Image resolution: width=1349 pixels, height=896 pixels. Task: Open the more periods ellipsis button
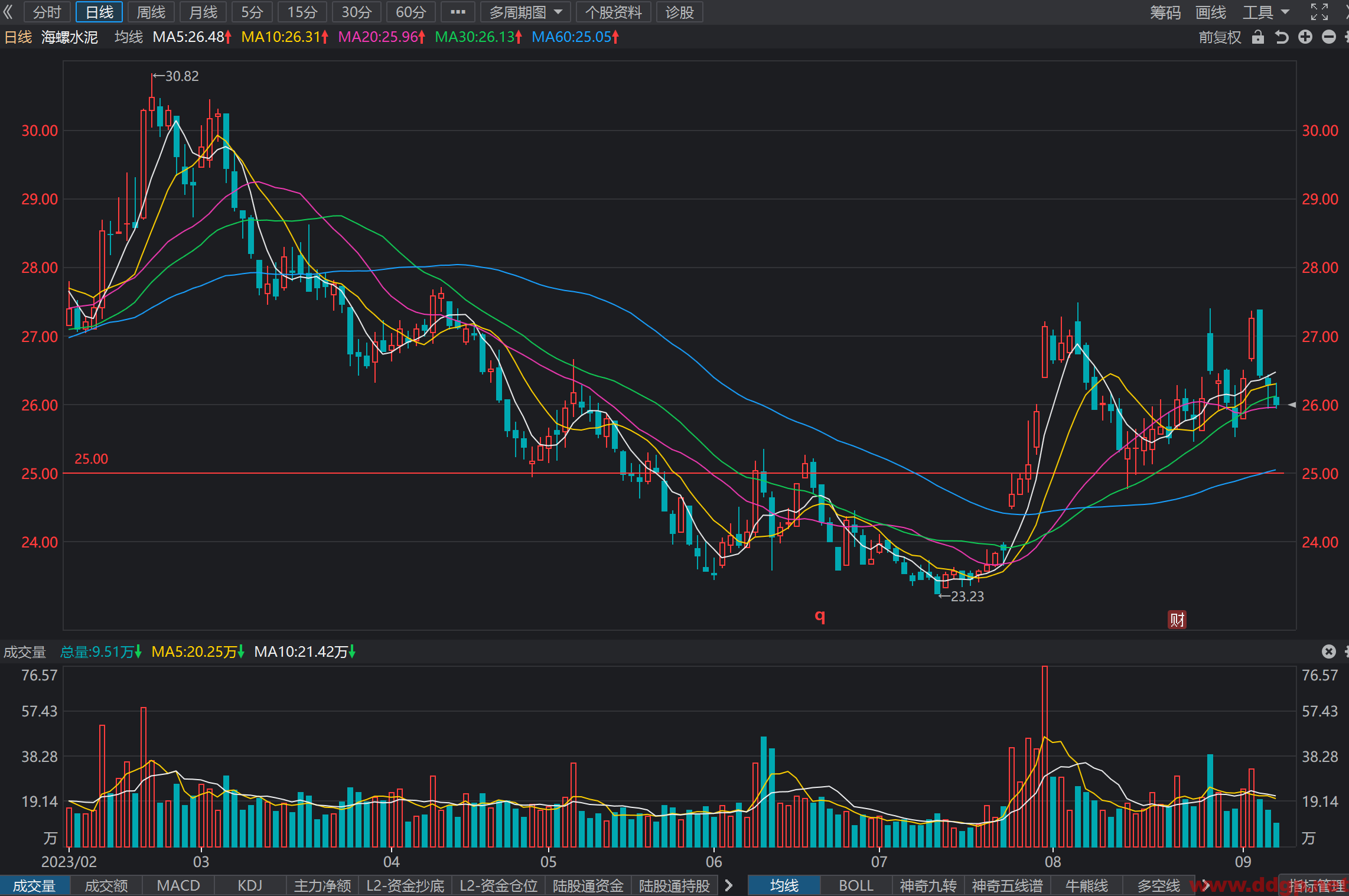pyautogui.click(x=458, y=12)
